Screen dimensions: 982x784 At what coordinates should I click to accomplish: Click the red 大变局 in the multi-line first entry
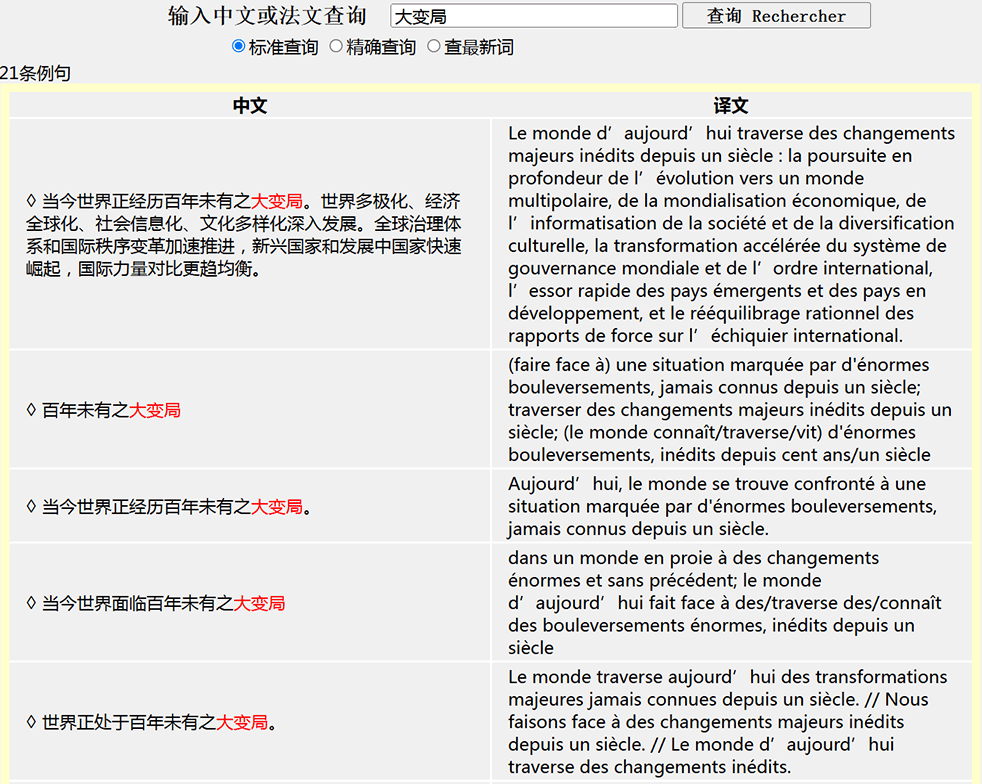point(277,201)
